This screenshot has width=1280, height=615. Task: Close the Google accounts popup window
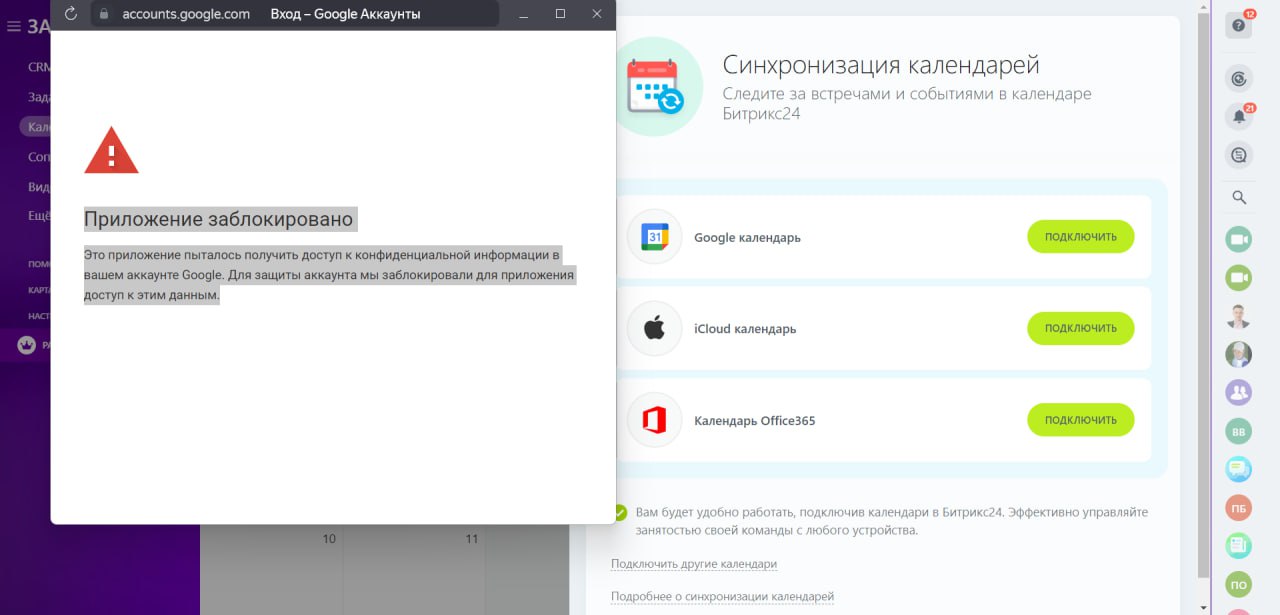click(x=597, y=14)
